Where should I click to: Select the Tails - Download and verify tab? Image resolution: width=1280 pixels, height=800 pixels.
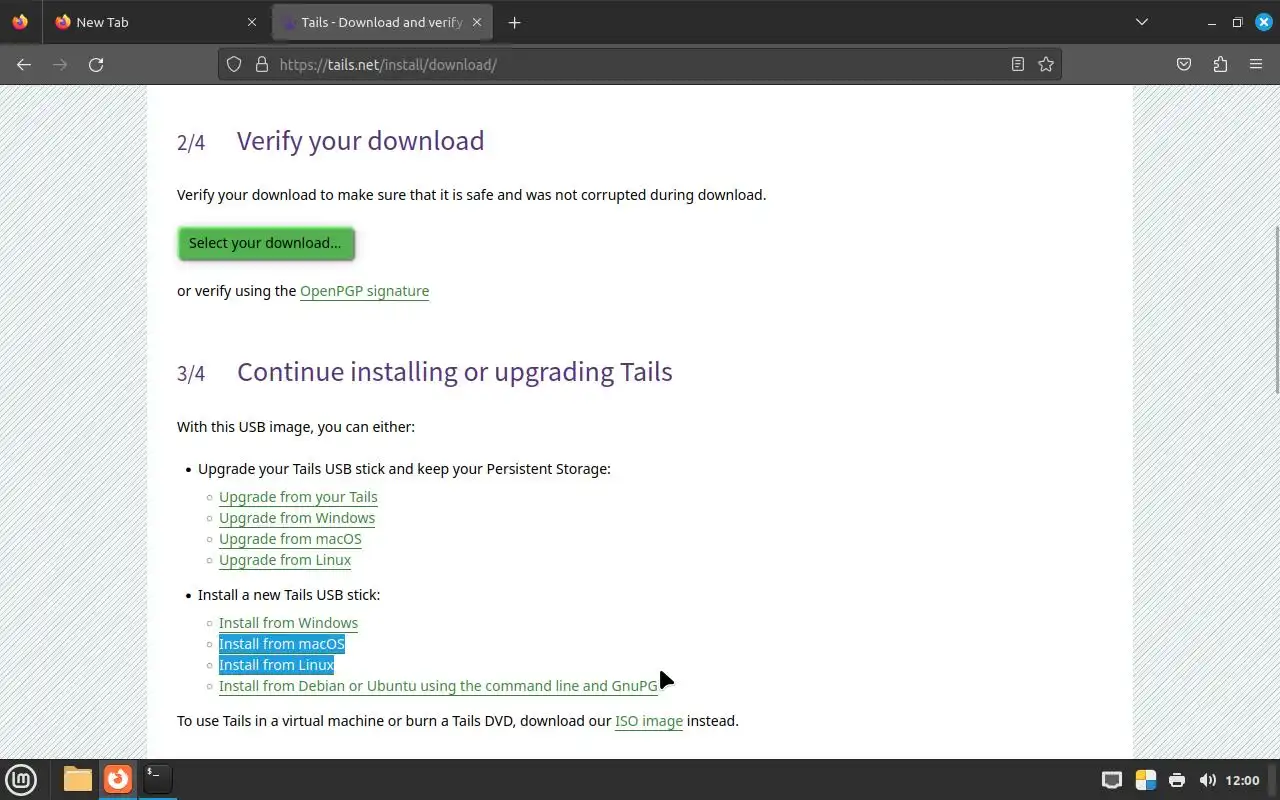click(381, 22)
